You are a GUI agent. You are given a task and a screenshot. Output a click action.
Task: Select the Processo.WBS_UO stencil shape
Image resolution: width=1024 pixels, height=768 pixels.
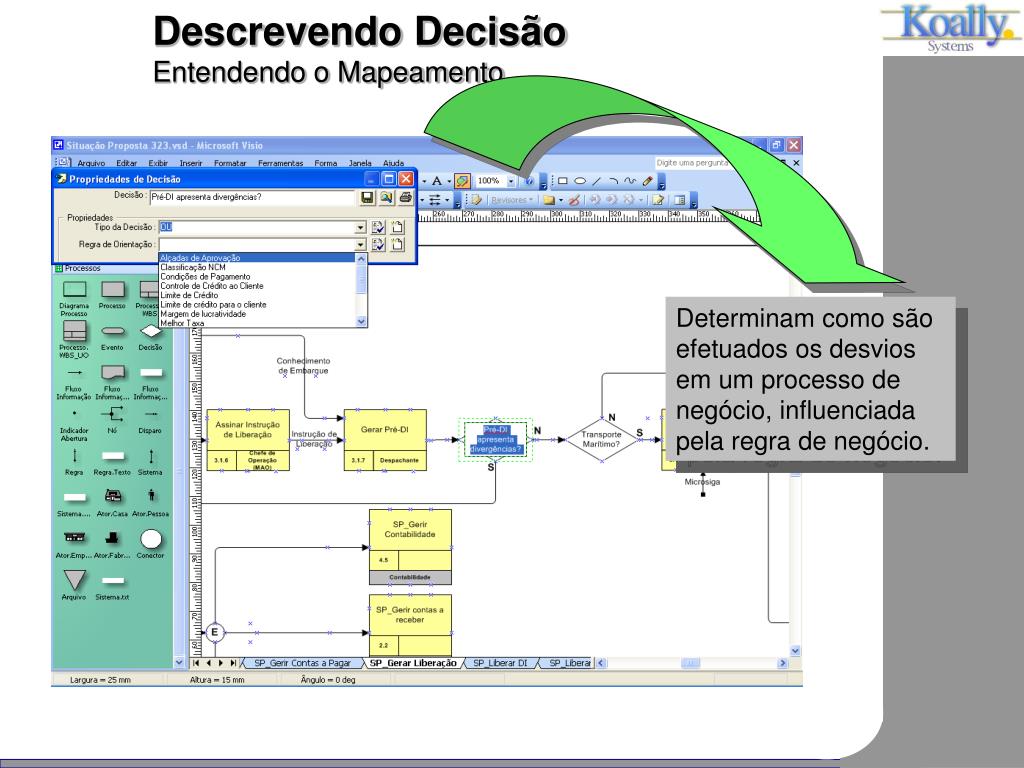click(x=74, y=331)
